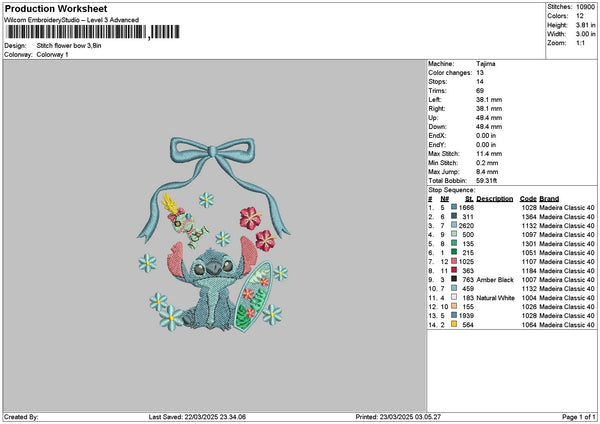Select the Width value '3.00 in'

click(585, 34)
